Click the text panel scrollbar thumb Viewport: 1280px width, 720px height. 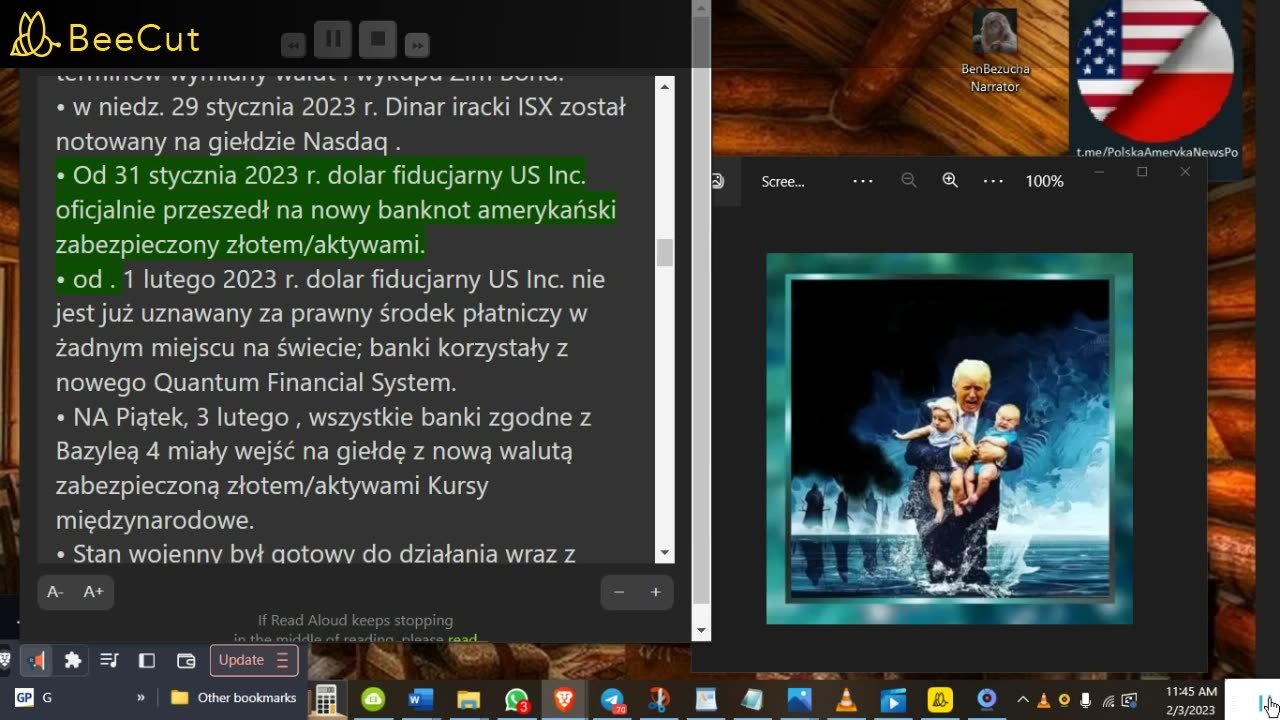[x=665, y=253]
